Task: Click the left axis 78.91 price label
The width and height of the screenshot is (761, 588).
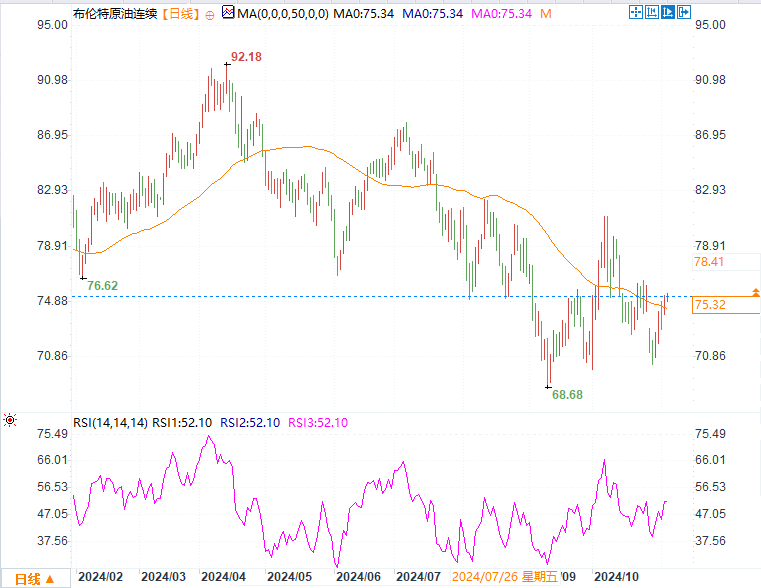Action: [x=52, y=245]
